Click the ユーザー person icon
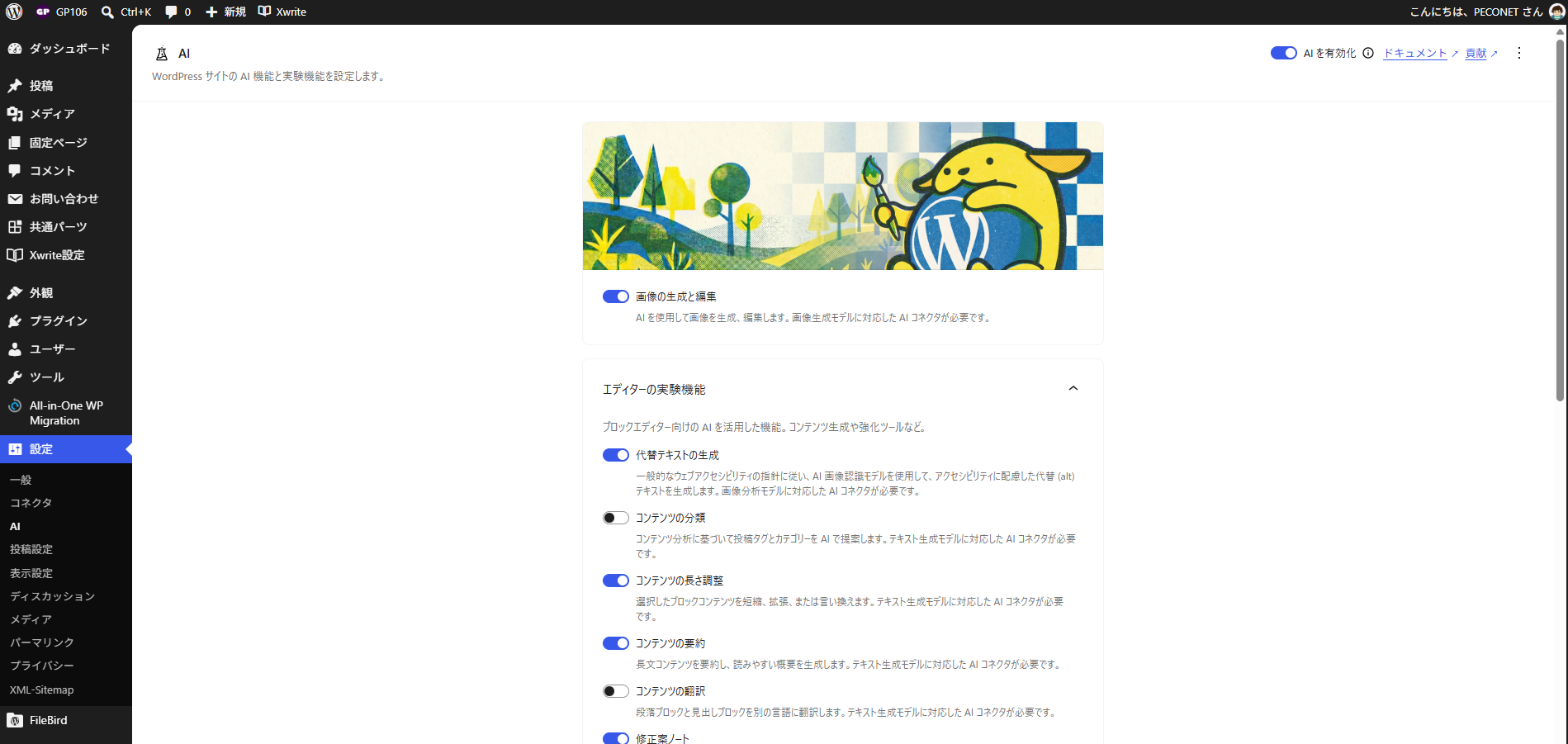 [x=15, y=349]
